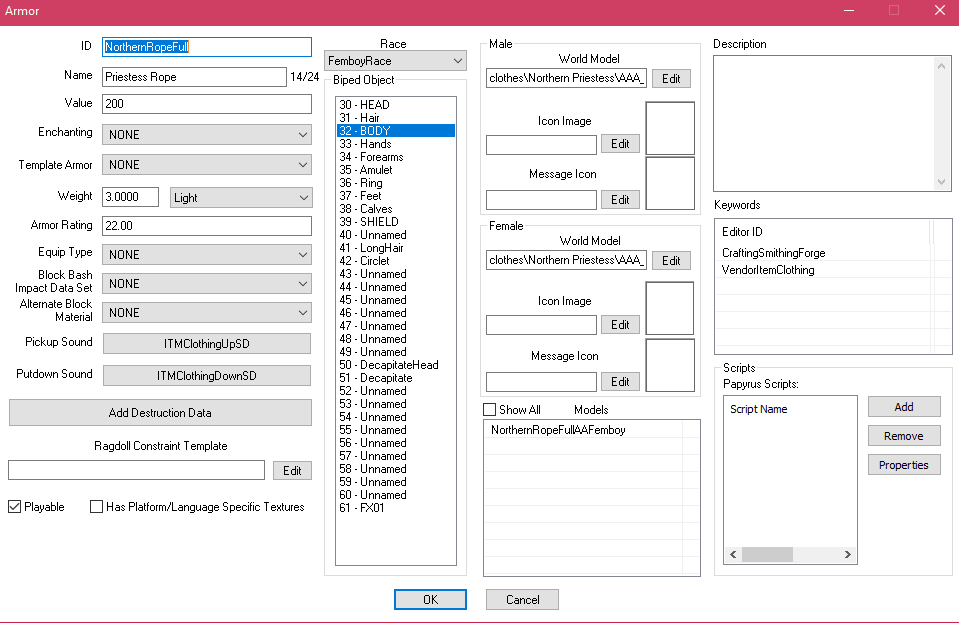Toggle the Playable checkbox
The image size is (959, 623).
15,506
